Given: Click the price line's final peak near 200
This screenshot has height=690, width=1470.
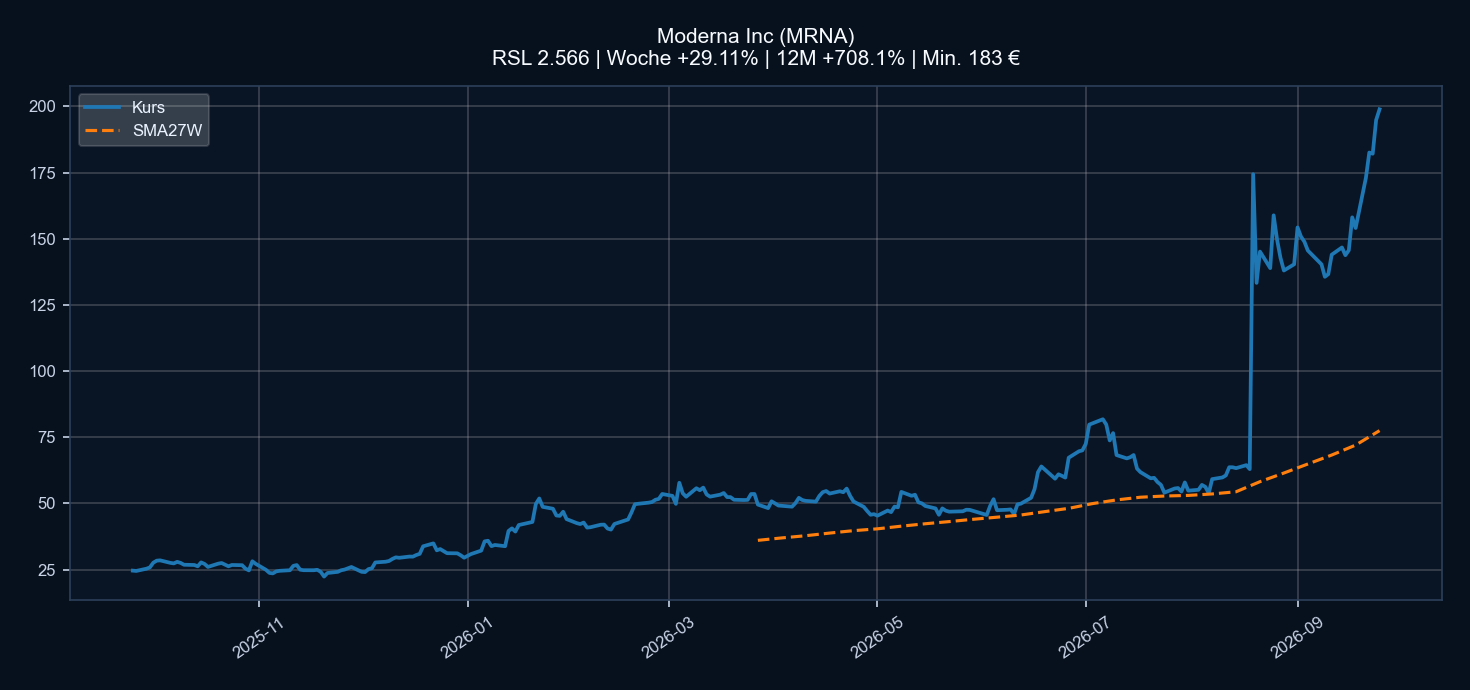Looking at the screenshot, I should [1380, 109].
